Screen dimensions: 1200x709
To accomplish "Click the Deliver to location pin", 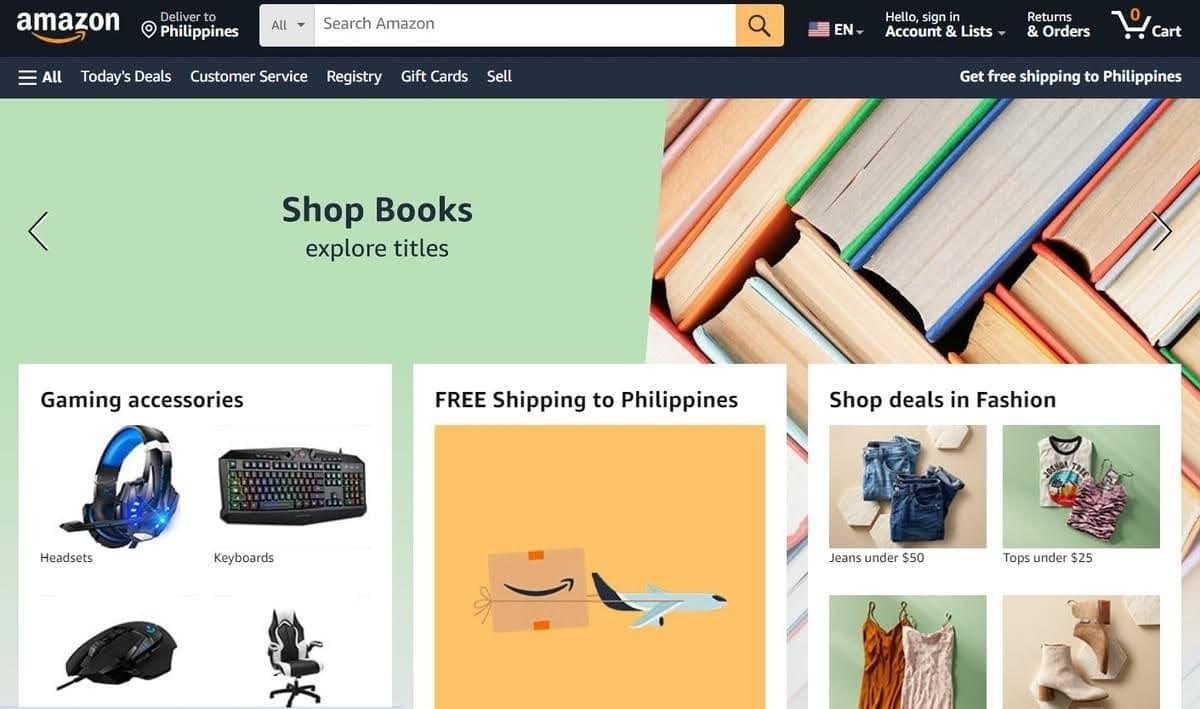I will tap(149, 31).
